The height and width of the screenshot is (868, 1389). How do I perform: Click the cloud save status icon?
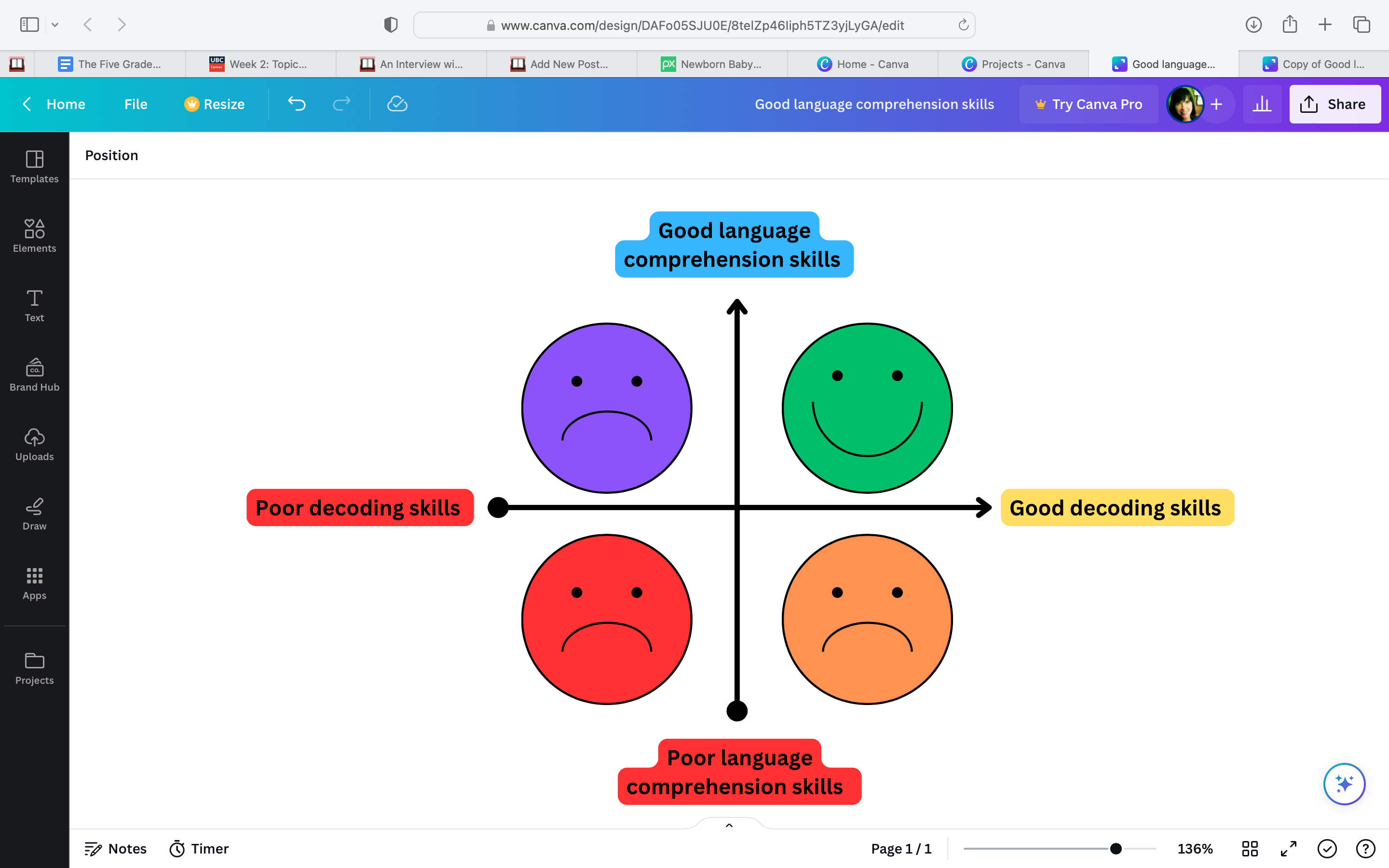coord(397,104)
